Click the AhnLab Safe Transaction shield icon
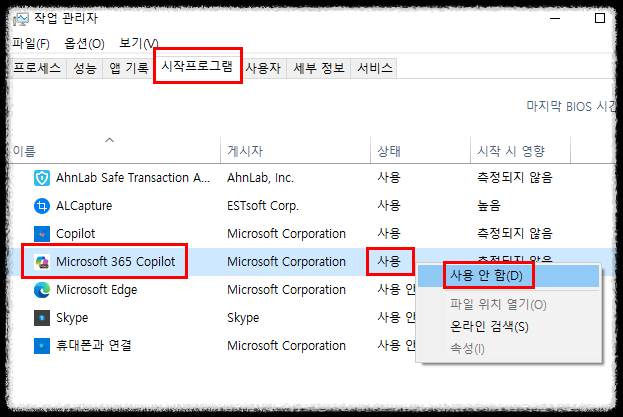 coord(42,178)
